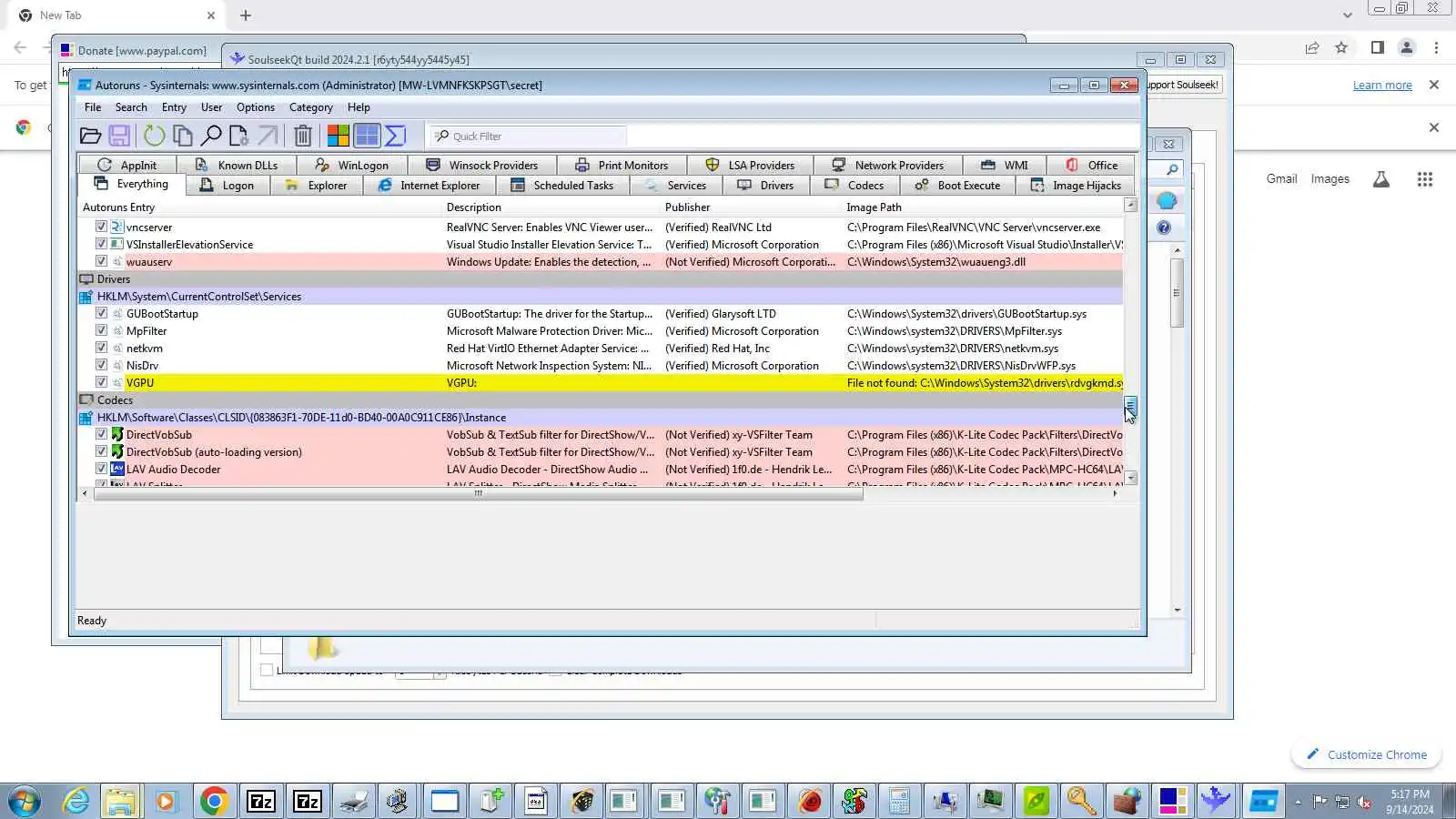
Task: Switch to the WinLogon tab
Action: (x=352, y=165)
